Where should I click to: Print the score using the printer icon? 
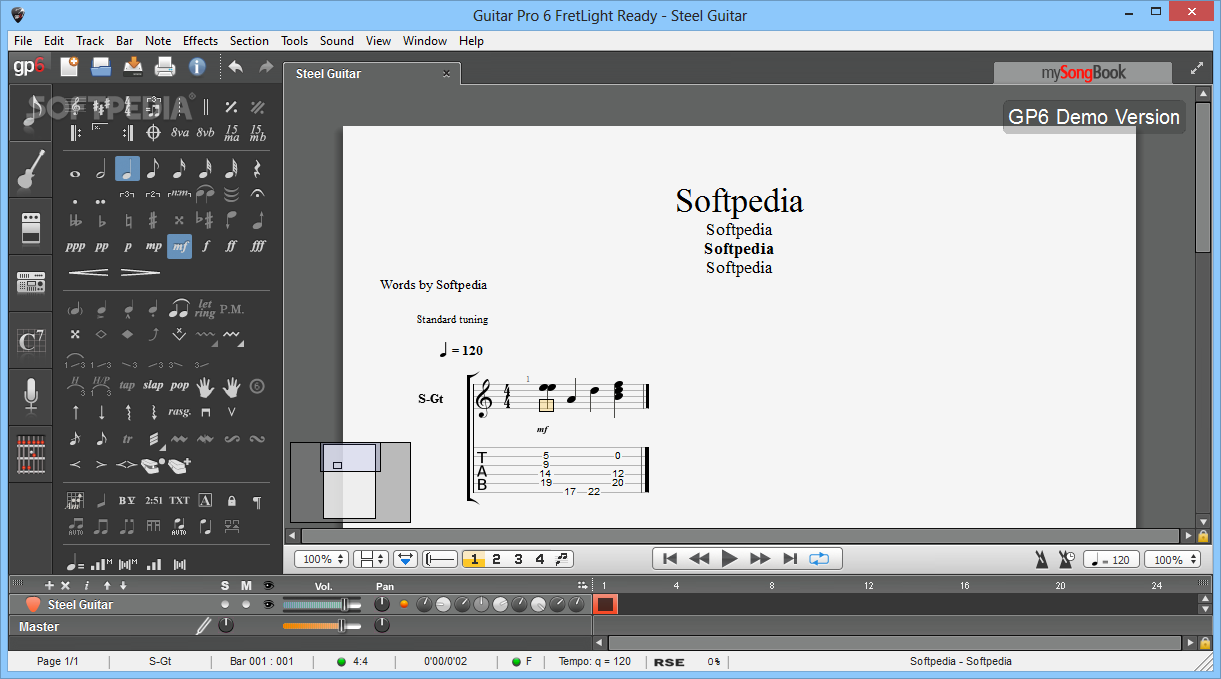click(x=165, y=67)
